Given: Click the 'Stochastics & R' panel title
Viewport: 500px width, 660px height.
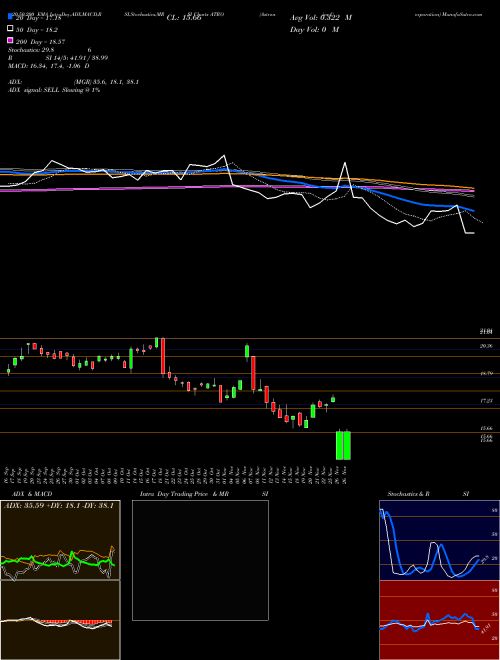Looking at the screenshot, I should click(x=408, y=494).
